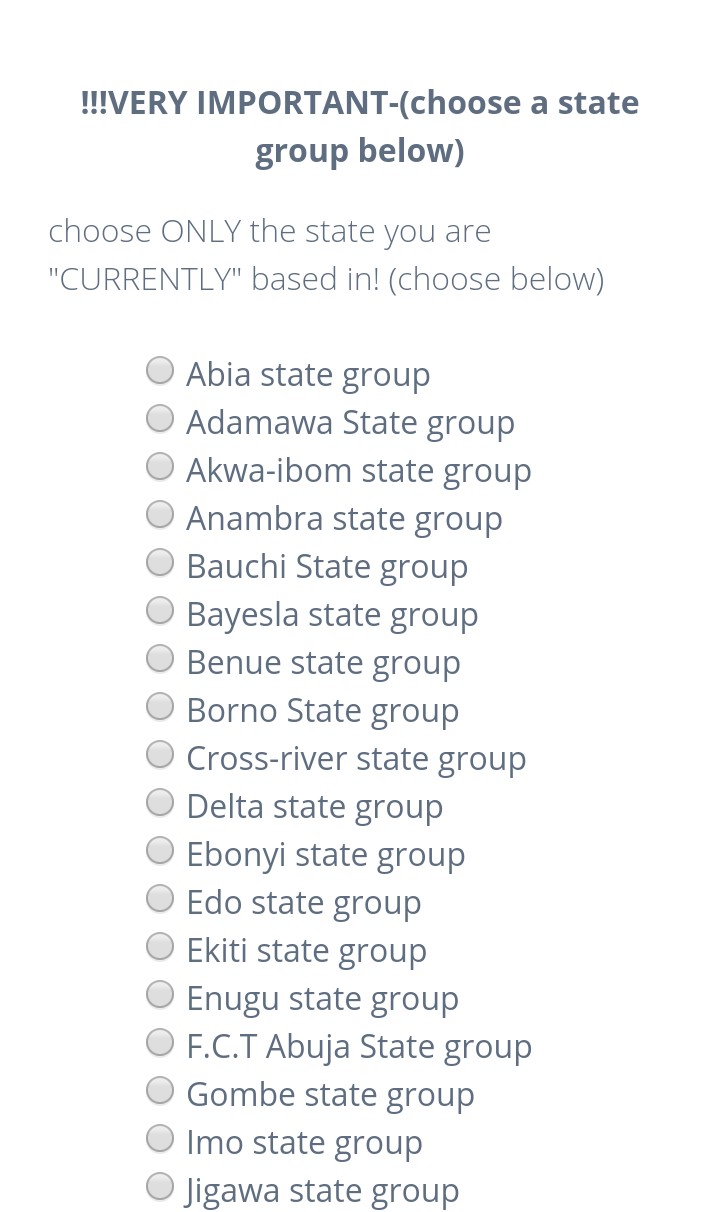The height and width of the screenshot is (1212, 720).
Task: Choose Ebonyi state group
Action: click(160, 851)
